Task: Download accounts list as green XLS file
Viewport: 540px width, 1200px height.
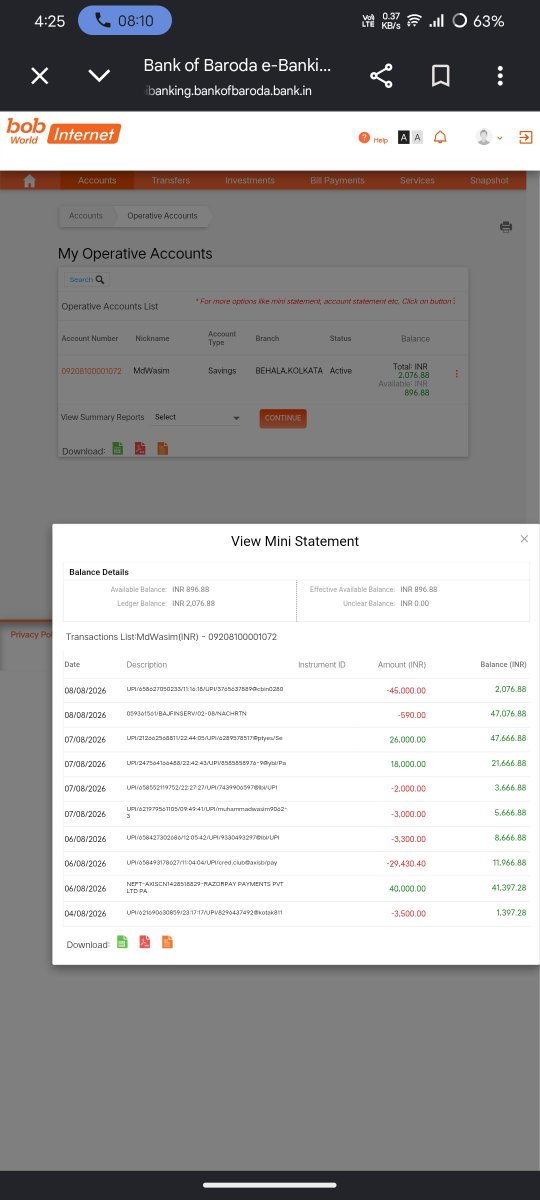Action: coord(117,449)
